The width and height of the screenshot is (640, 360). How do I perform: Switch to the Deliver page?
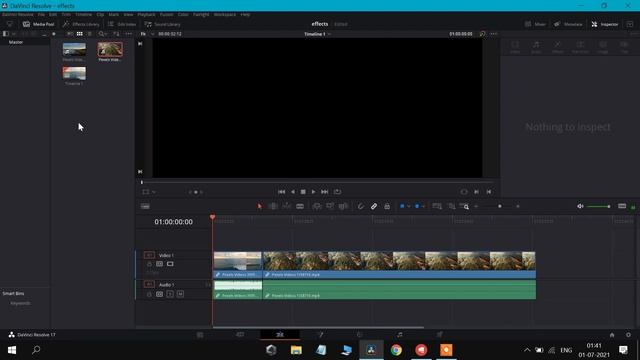pos(440,335)
